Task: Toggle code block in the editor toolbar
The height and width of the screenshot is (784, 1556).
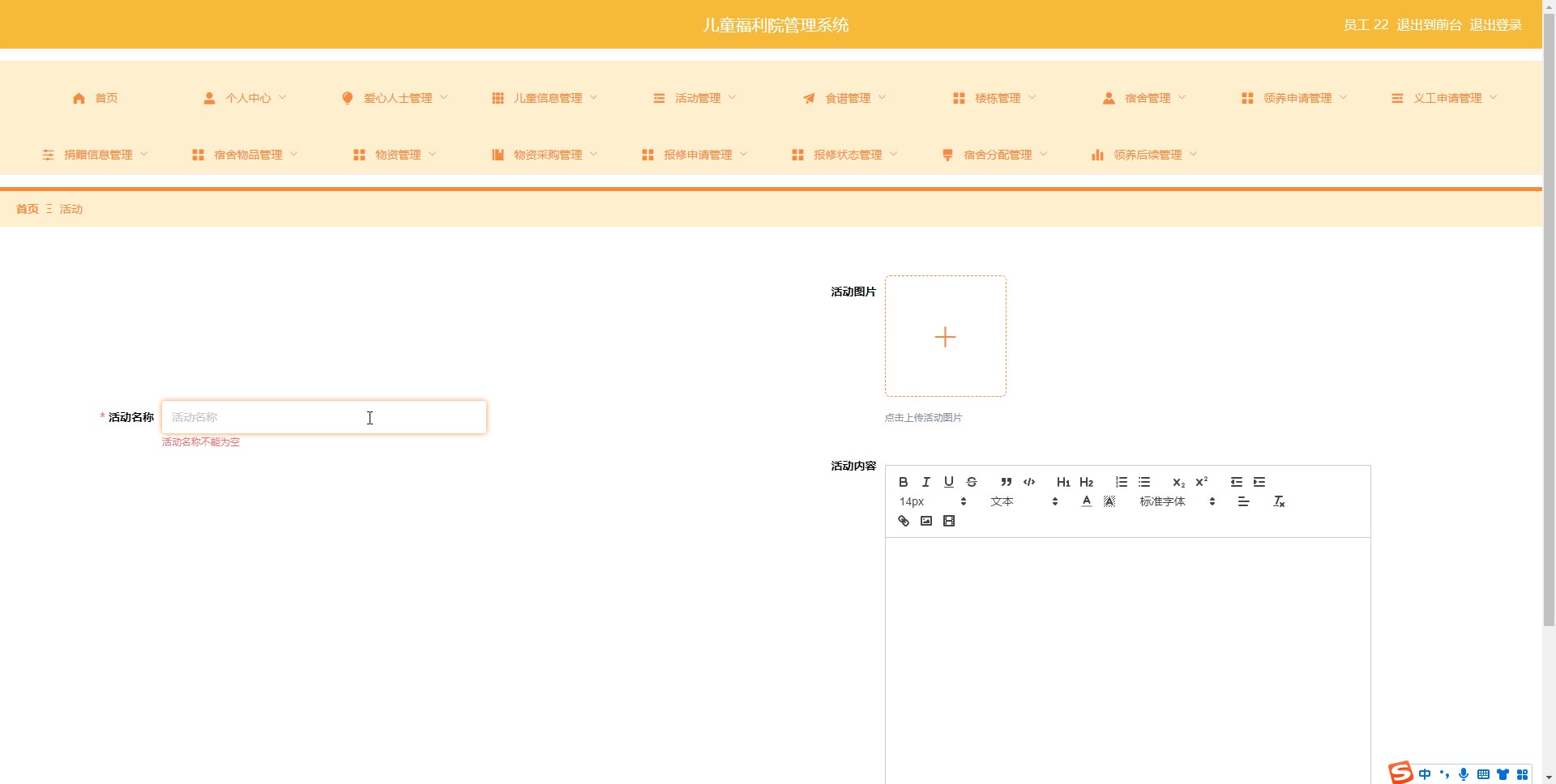Action: [1029, 482]
